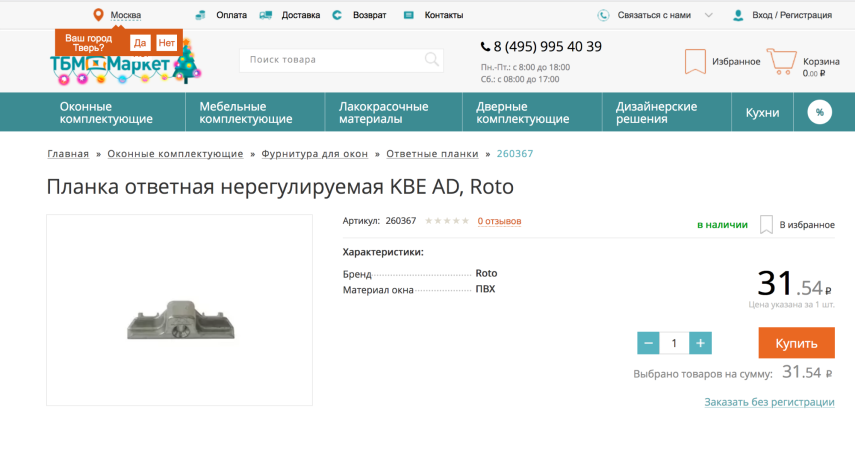The width and height of the screenshot is (855, 458).
Task: Open city selector Москва
Action: (125, 15)
